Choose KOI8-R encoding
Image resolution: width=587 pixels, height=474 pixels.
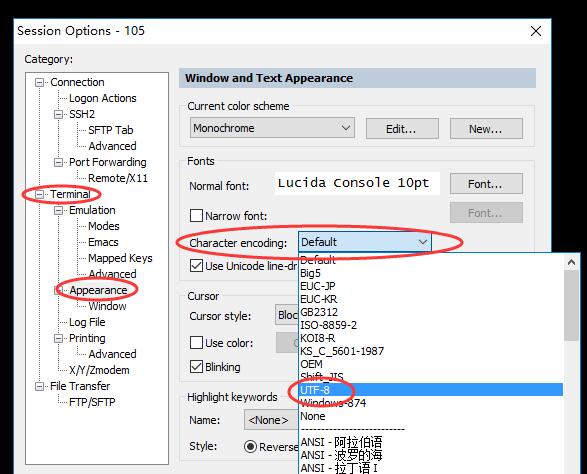pos(431,338)
